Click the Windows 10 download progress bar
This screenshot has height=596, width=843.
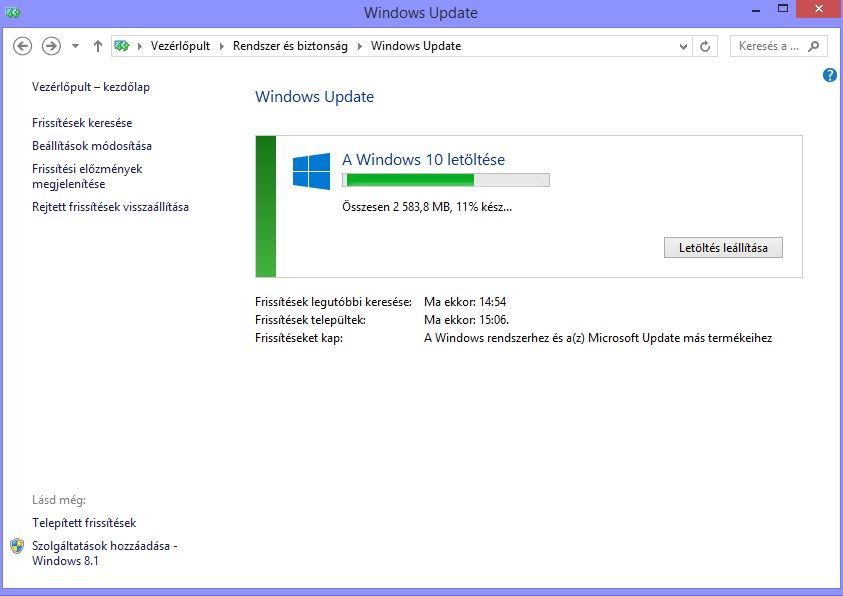pos(446,180)
